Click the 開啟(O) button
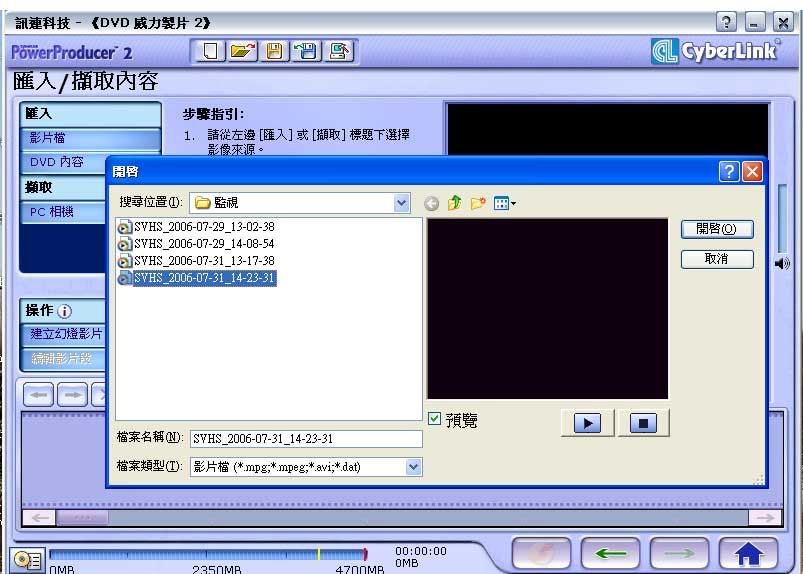803x574 pixels. (717, 229)
